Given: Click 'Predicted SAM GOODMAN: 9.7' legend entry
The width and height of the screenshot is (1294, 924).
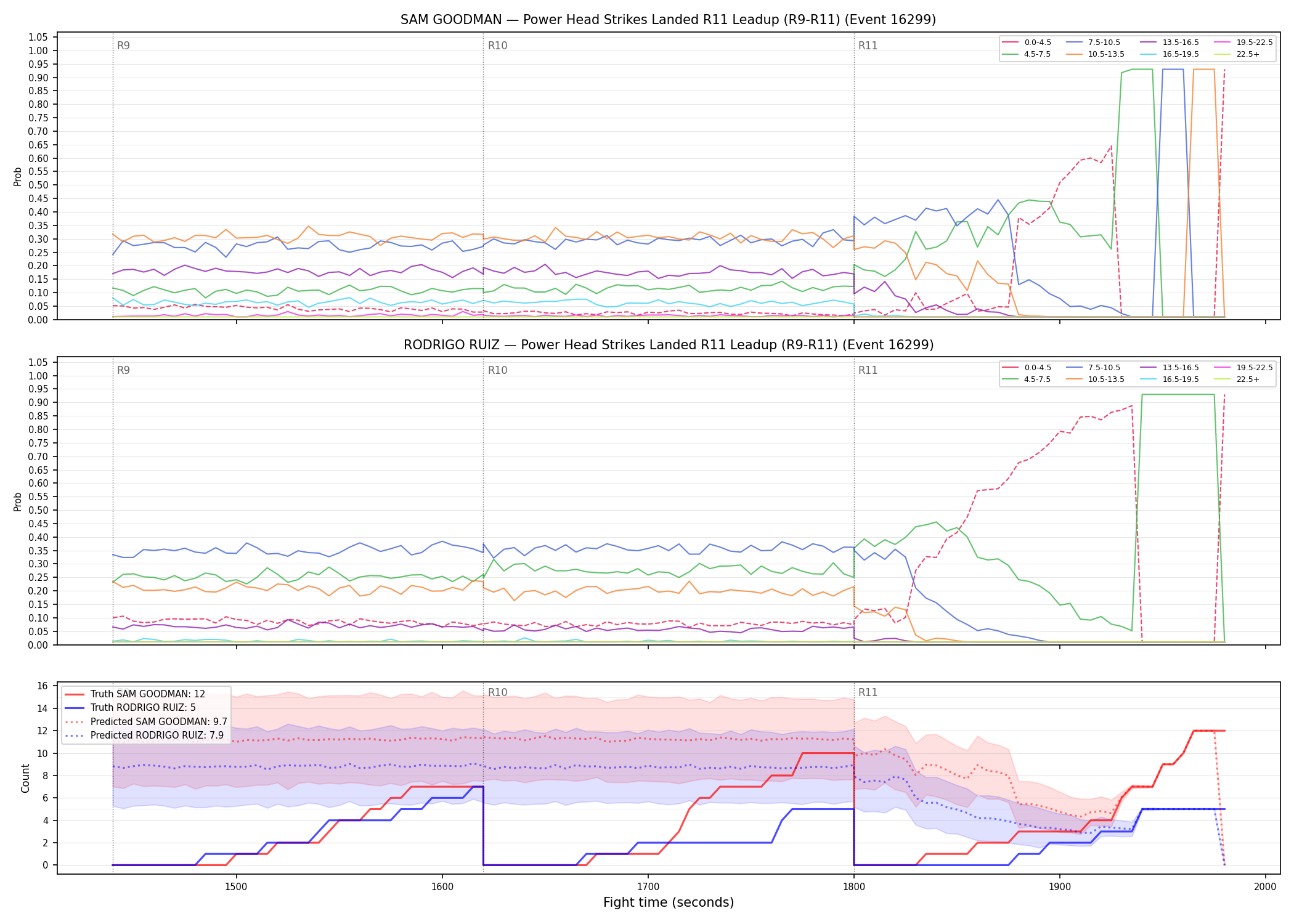Looking at the screenshot, I should point(158,722).
